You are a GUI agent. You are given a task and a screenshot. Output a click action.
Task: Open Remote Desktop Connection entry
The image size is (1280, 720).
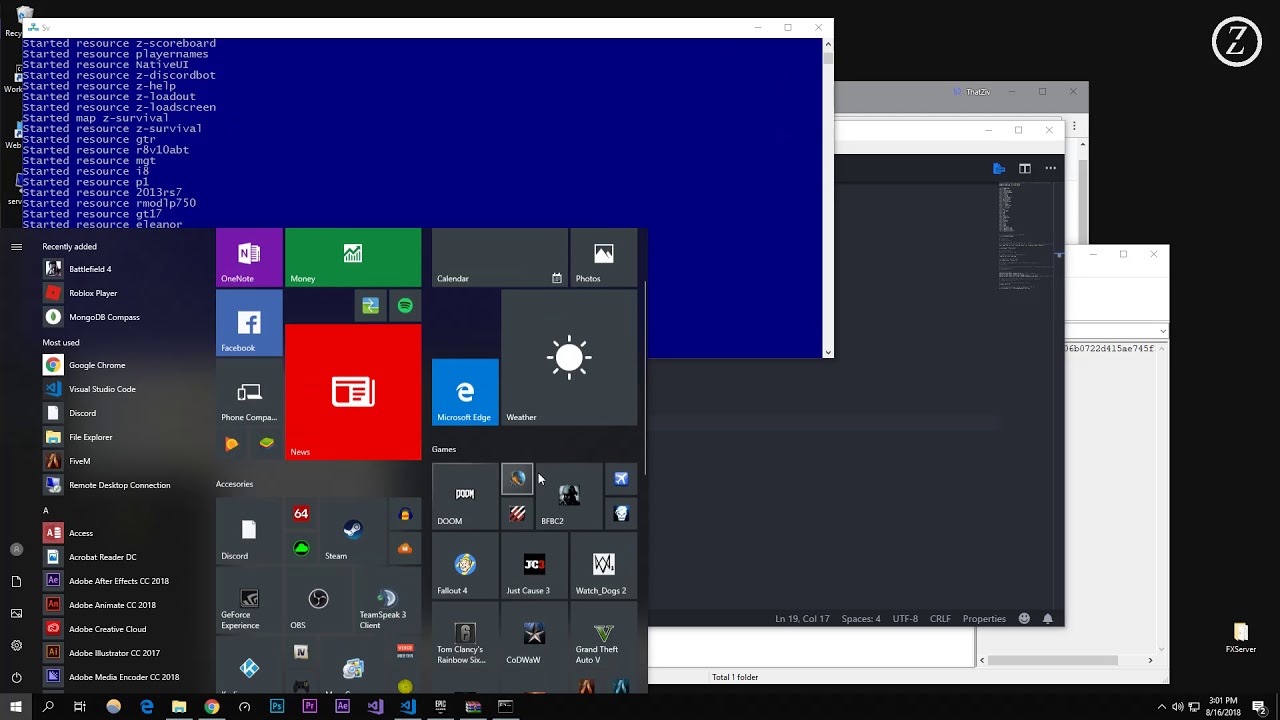click(x=125, y=485)
